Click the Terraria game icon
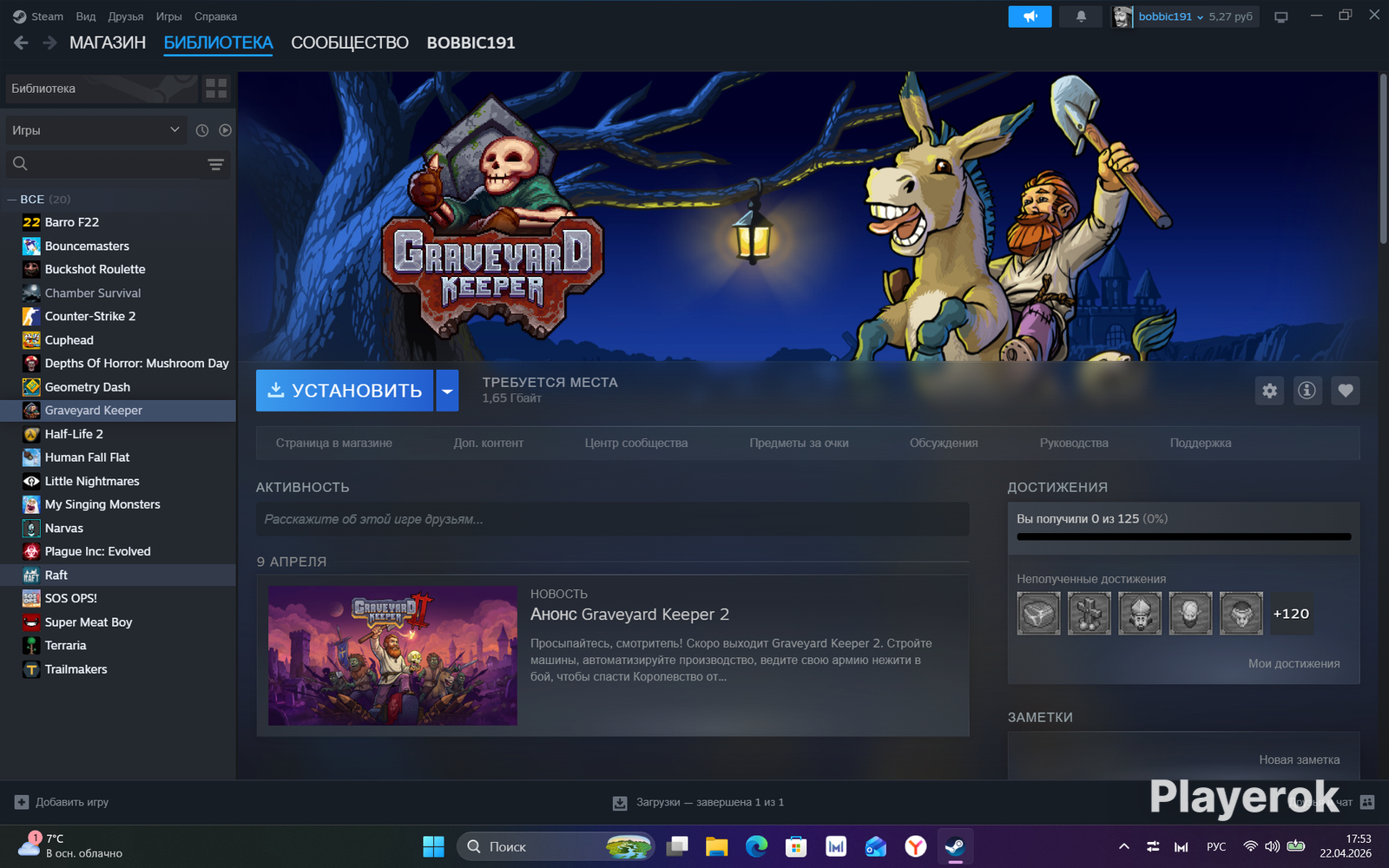Image resolution: width=1389 pixels, height=868 pixels. (x=31, y=646)
